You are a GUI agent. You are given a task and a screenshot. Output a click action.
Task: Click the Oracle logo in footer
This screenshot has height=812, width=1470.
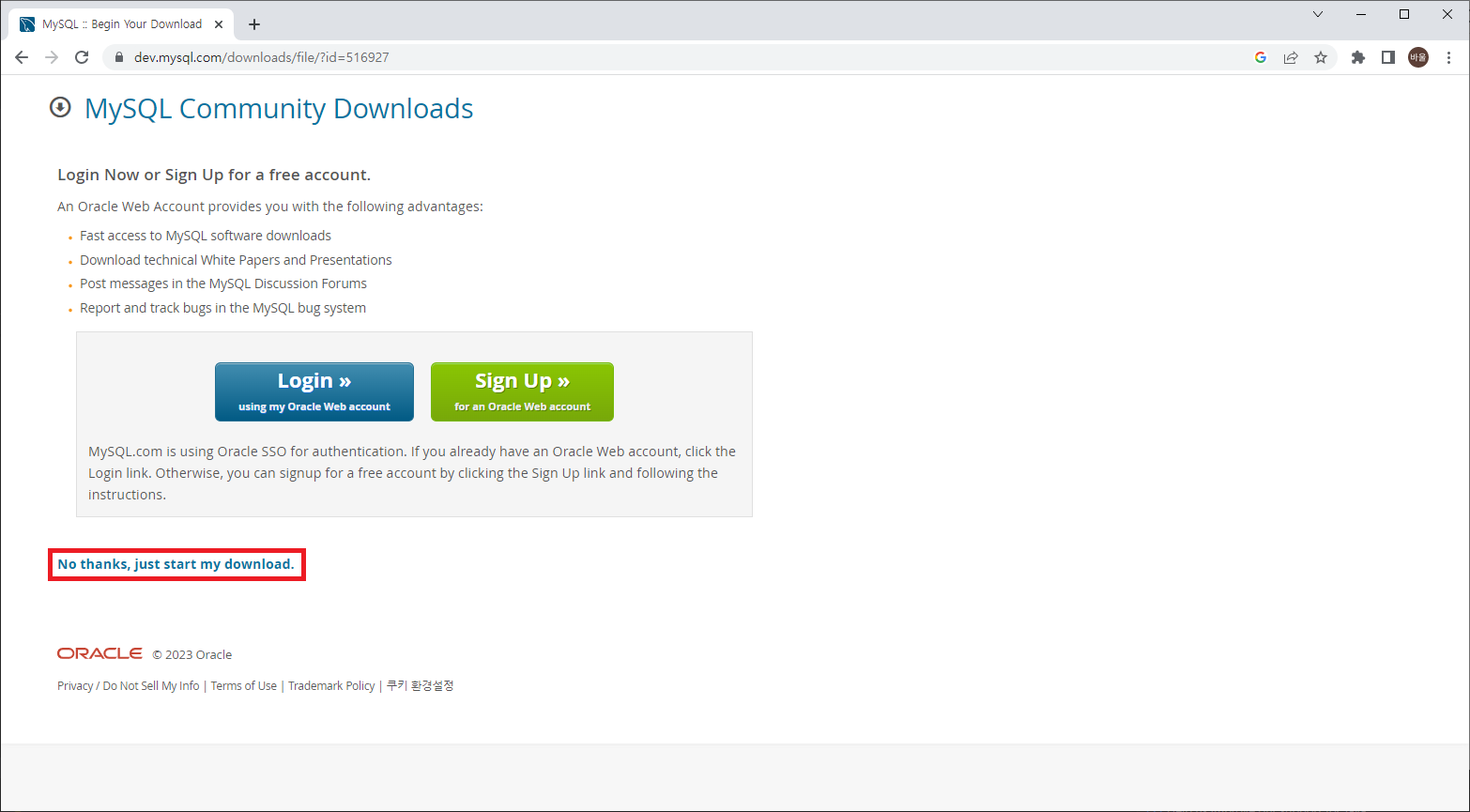point(100,653)
